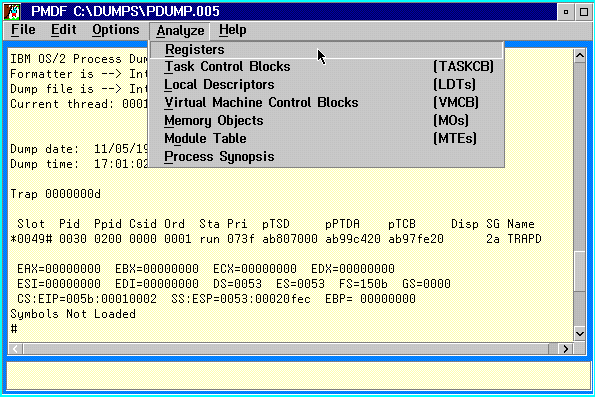
Task: Open the Edit menu
Action: click(x=64, y=30)
